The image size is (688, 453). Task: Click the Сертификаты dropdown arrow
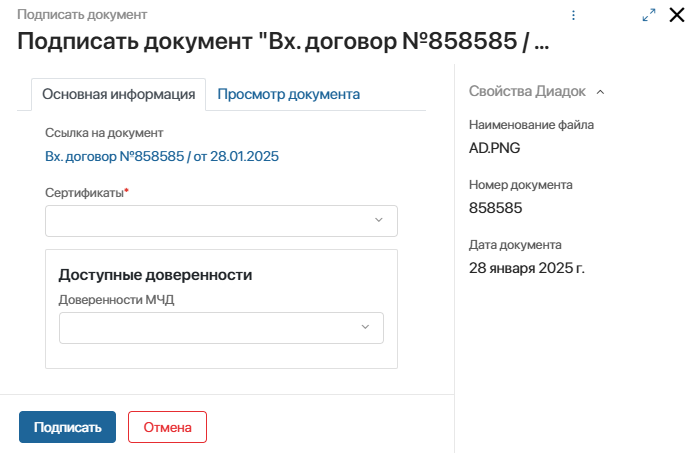(378, 220)
